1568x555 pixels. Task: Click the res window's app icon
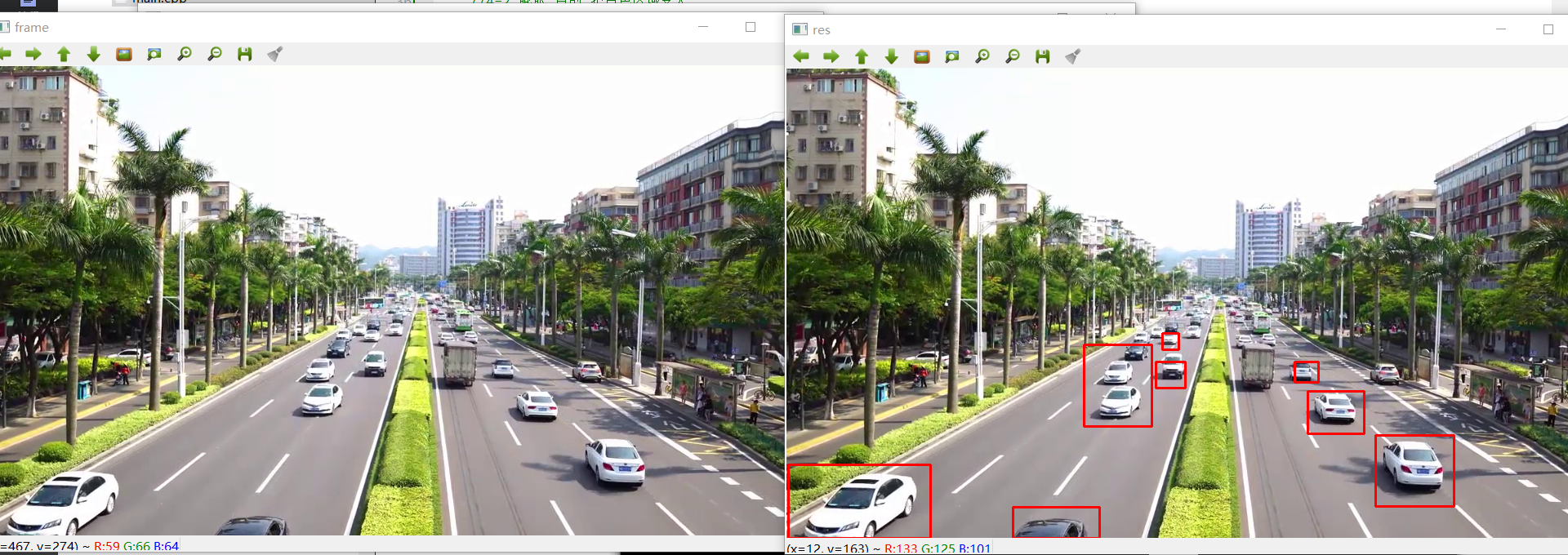[x=800, y=29]
